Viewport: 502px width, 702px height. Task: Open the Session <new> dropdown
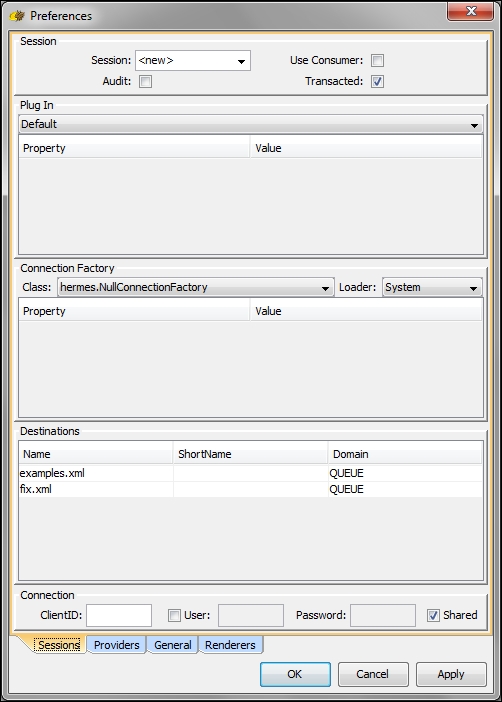(x=193, y=60)
